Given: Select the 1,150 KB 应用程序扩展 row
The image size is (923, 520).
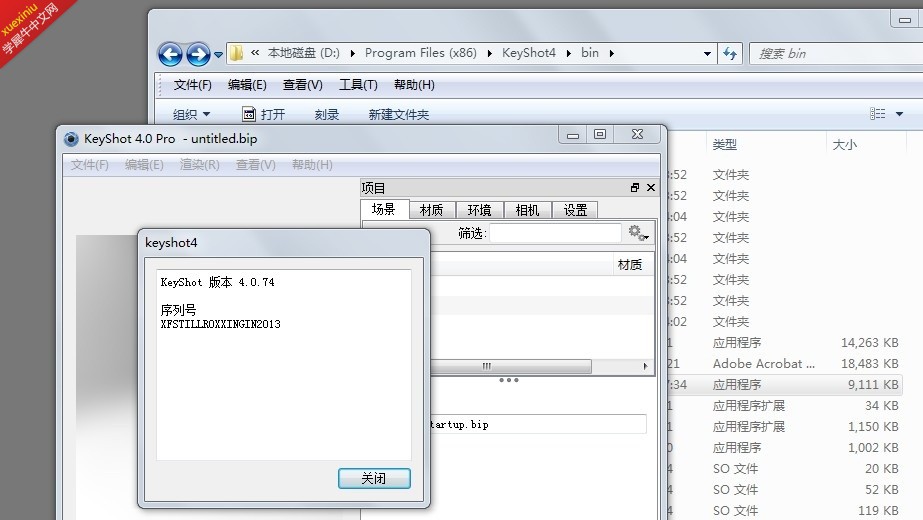Looking at the screenshot, I should coord(785,427).
